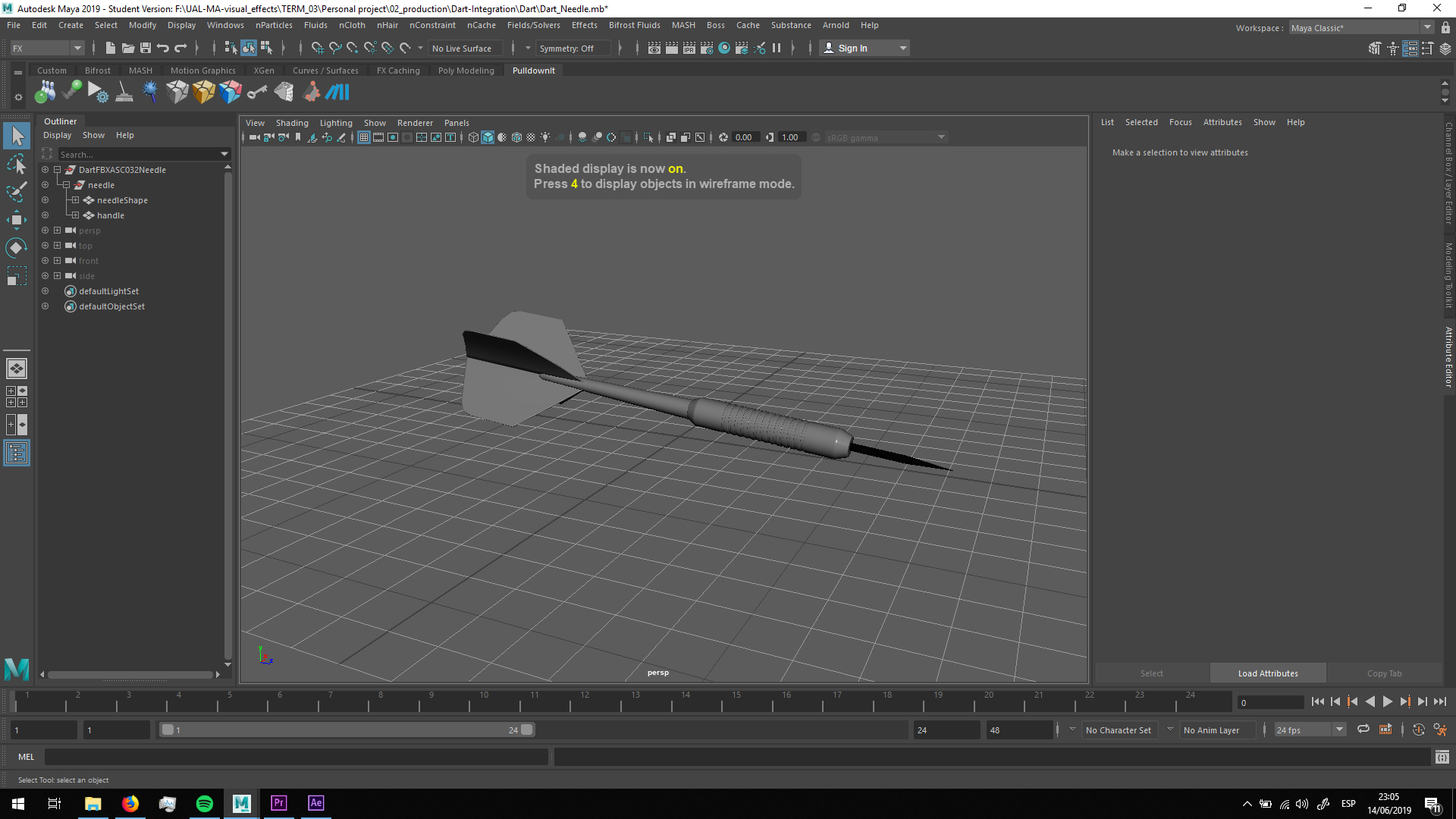Click the Load Attributes button
The image size is (1456, 819).
coord(1267,673)
